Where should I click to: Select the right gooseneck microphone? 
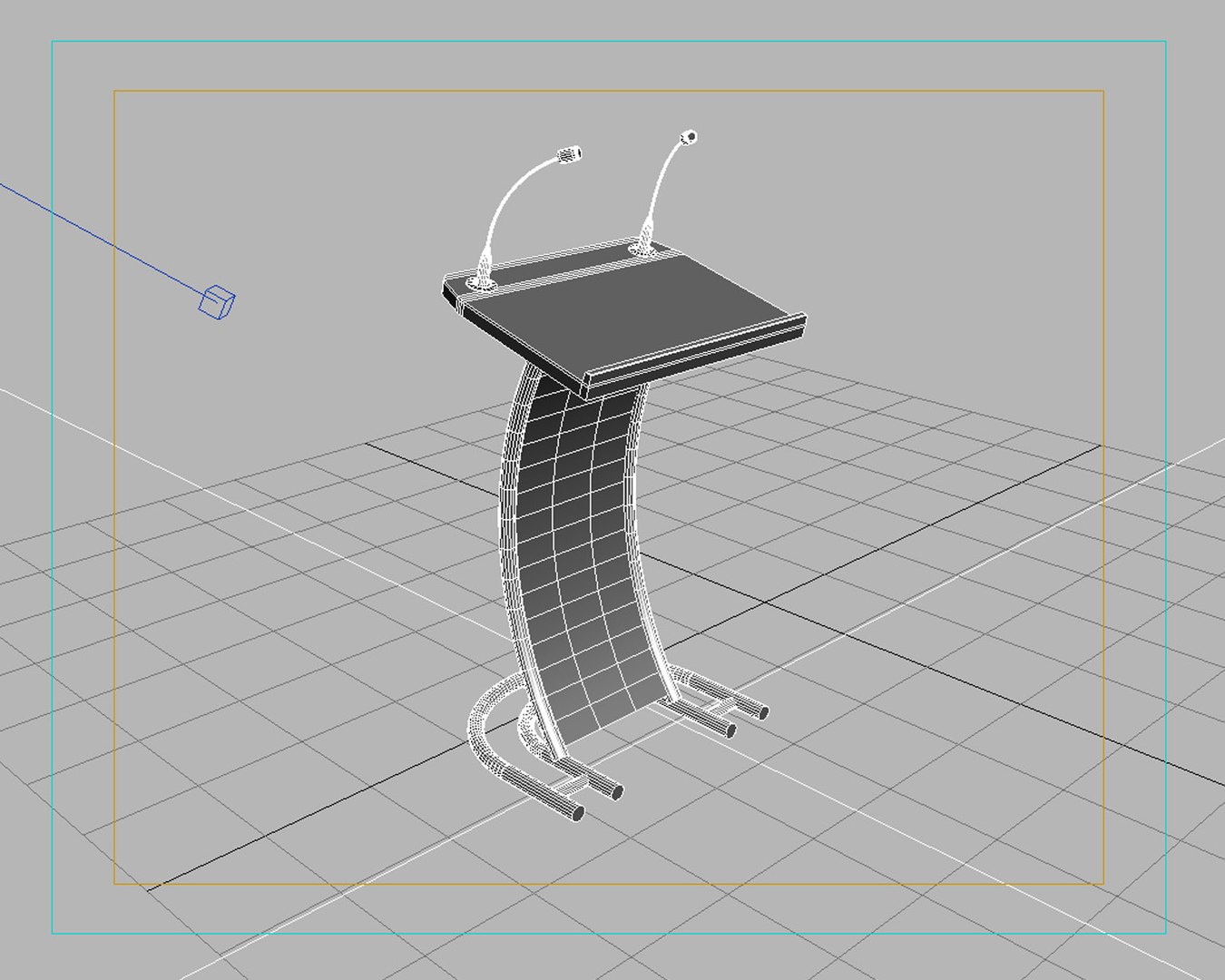(x=665, y=192)
